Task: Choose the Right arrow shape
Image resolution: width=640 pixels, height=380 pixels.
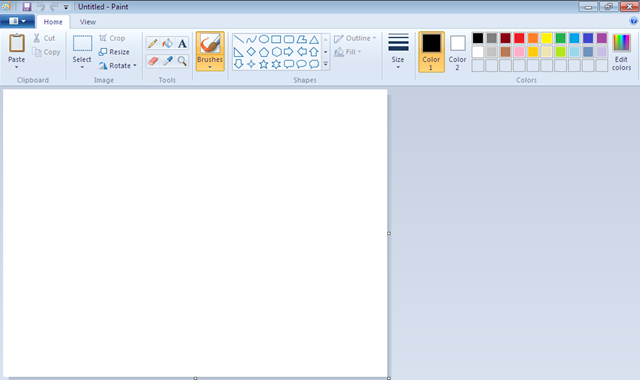Action: 289,52
